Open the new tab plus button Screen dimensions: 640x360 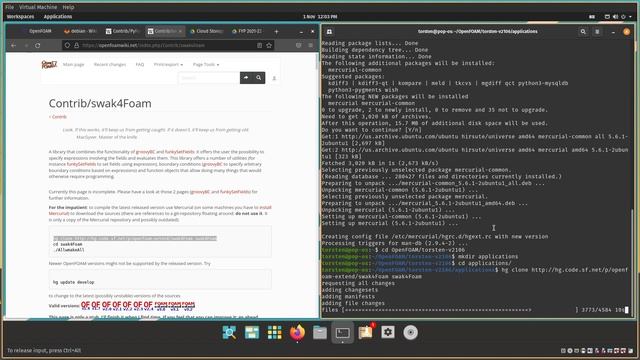tap(276, 31)
